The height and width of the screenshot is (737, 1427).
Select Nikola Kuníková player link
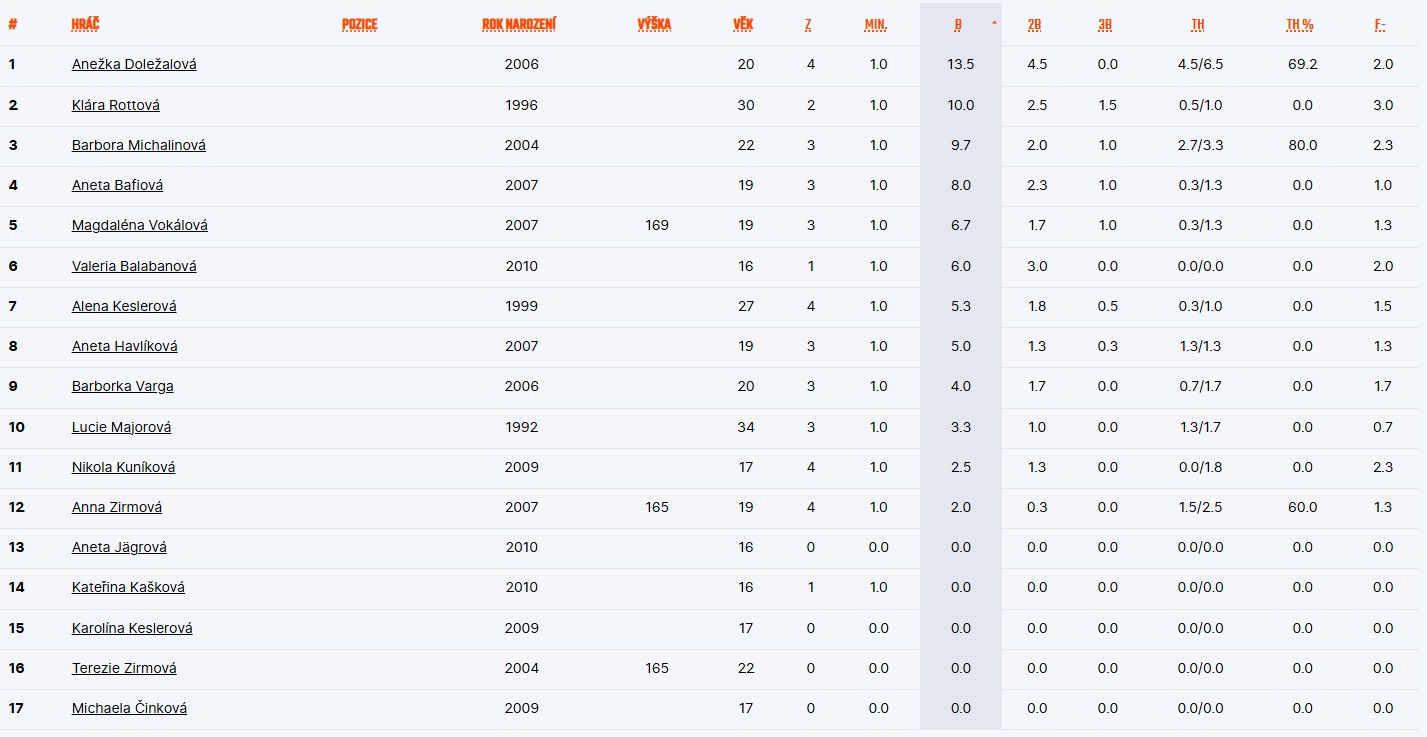click(x=123, y=467)
